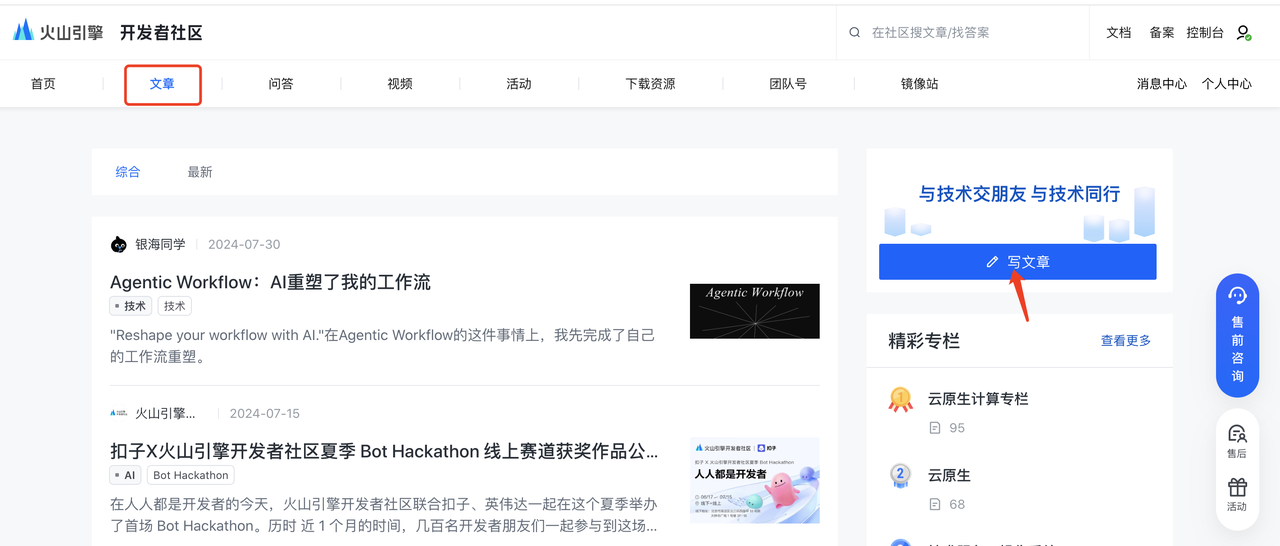Click the 售前咨询 headset icon
The height and width of the screenshot is (546, 1280).
point(1237,296)
